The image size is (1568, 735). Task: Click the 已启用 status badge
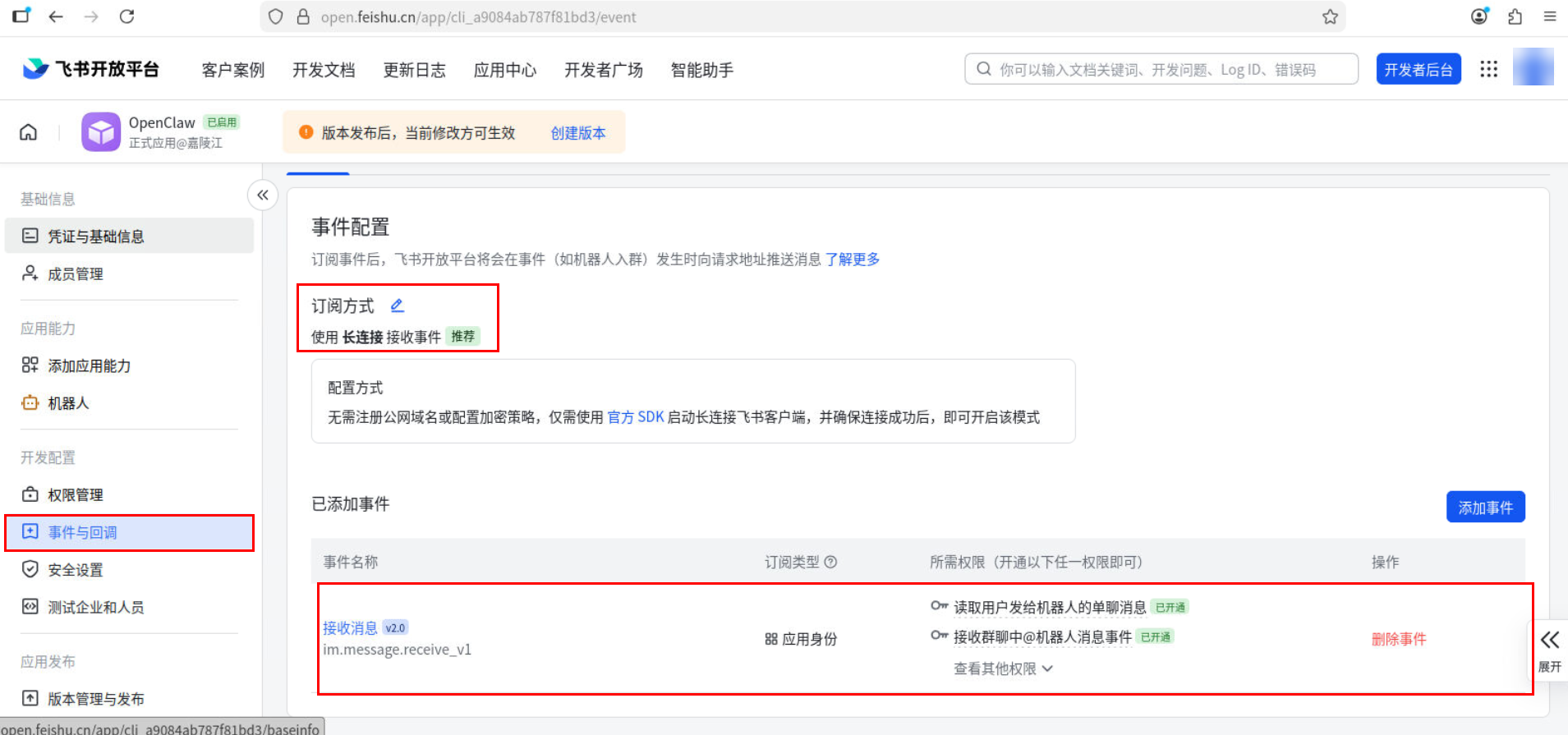[222, 122]
